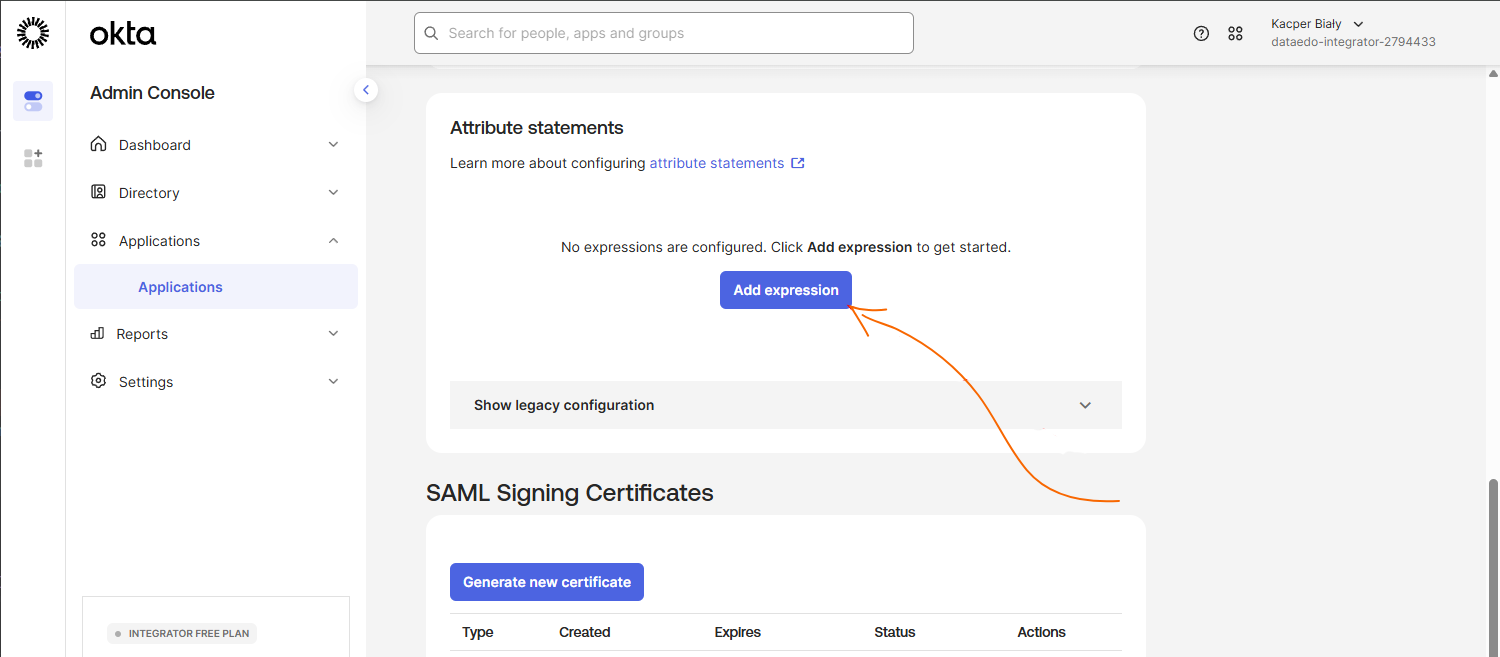Click the Okta sunburst logo icon
This screenshot has height=657, width=1500.
click(33, 33)
